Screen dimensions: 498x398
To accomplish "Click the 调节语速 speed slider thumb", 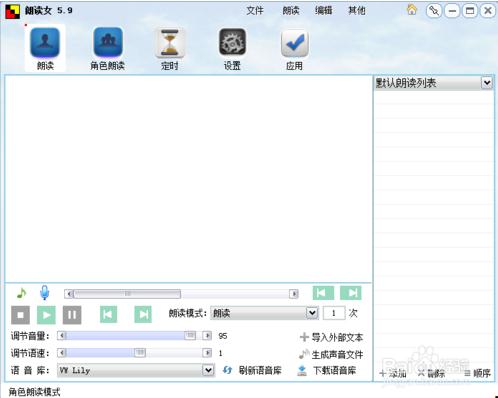I will coord(140,352).
